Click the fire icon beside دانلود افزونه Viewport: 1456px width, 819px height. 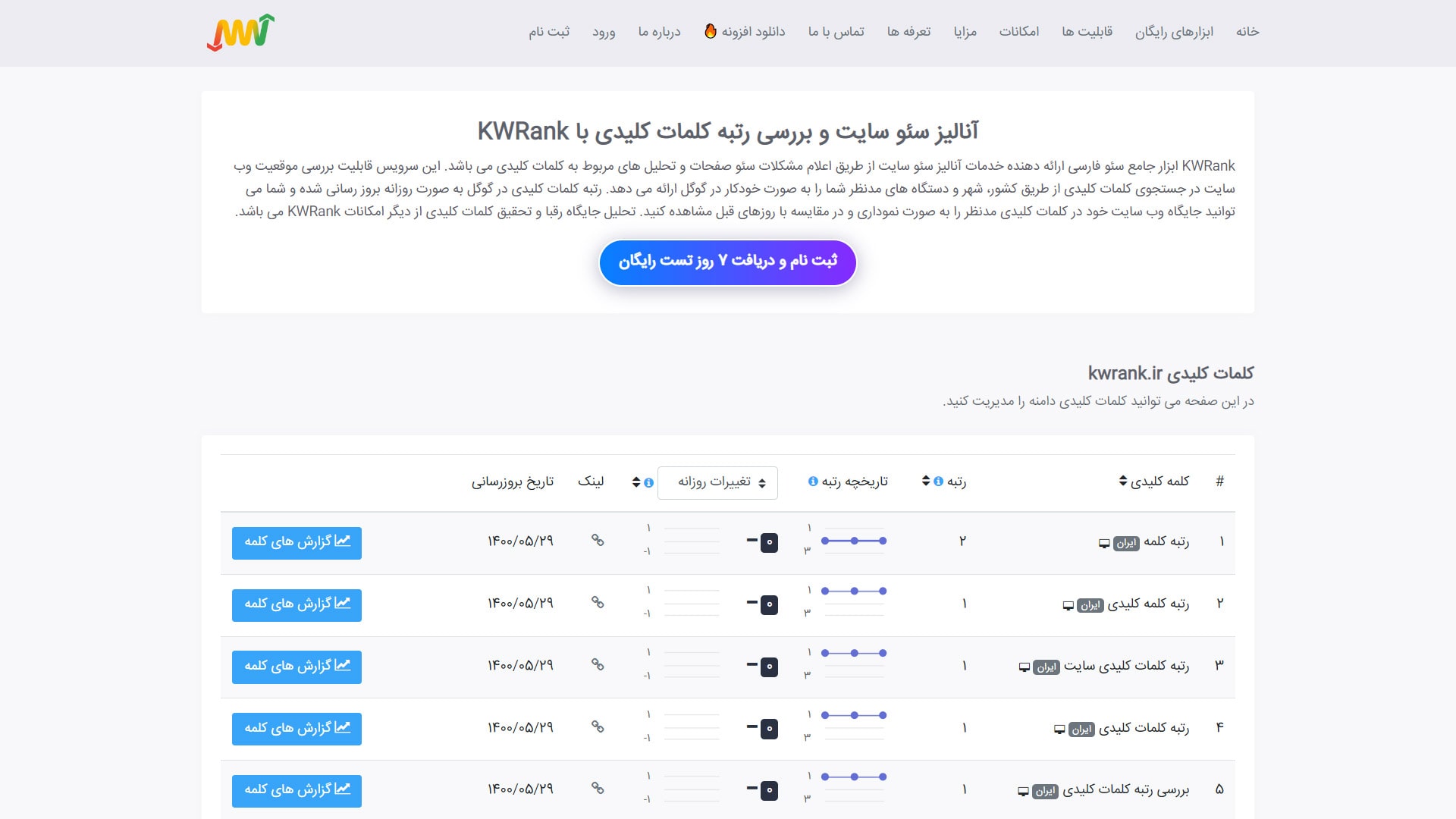(x=711, y=31)
